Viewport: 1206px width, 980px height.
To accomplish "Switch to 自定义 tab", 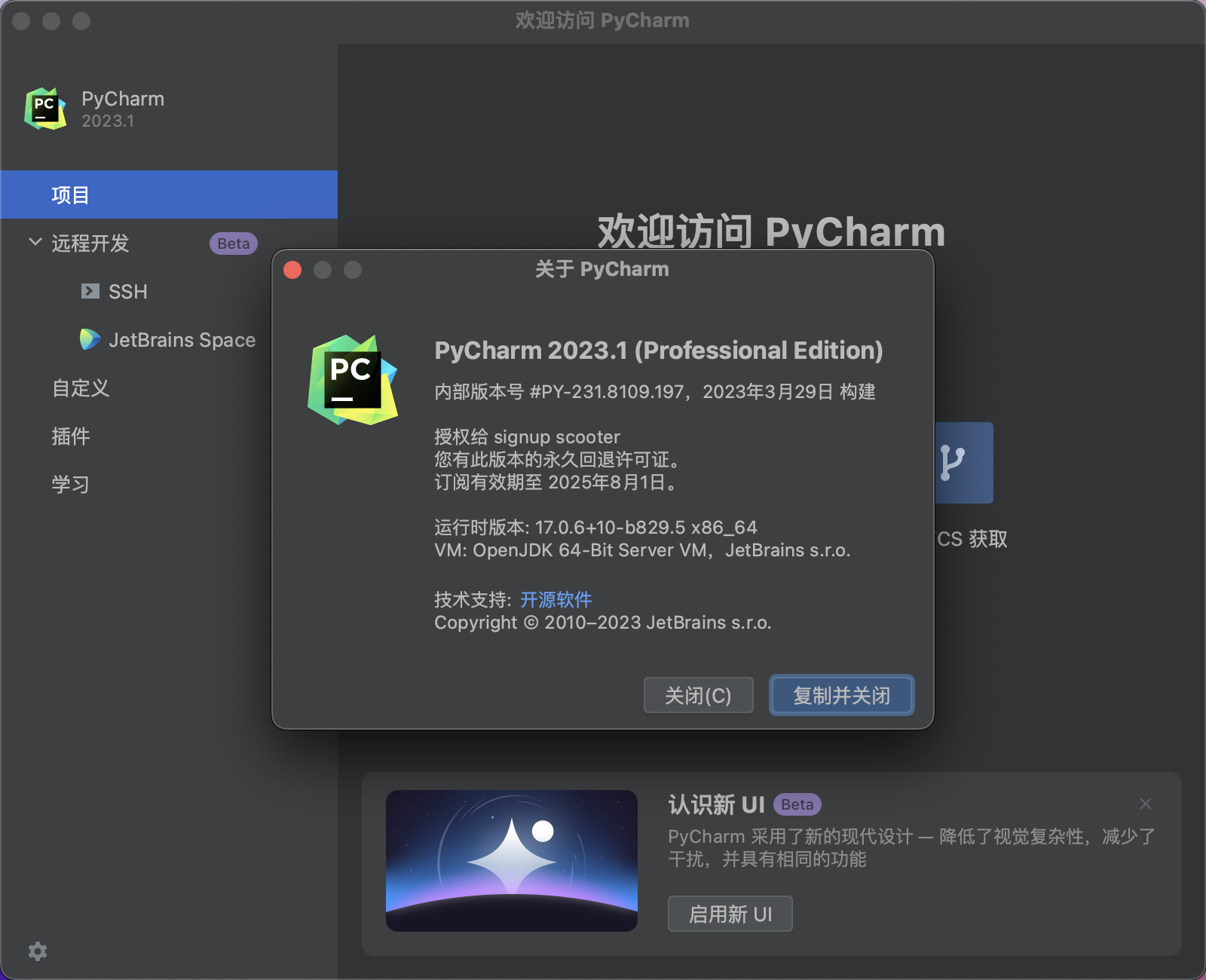I will (81, 388).
